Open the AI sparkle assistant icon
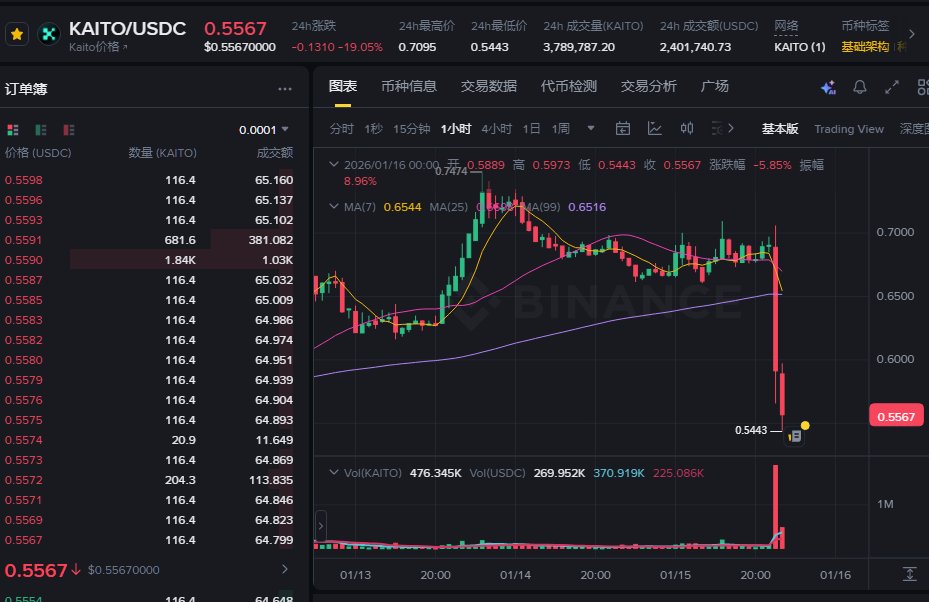 point(828,88)
